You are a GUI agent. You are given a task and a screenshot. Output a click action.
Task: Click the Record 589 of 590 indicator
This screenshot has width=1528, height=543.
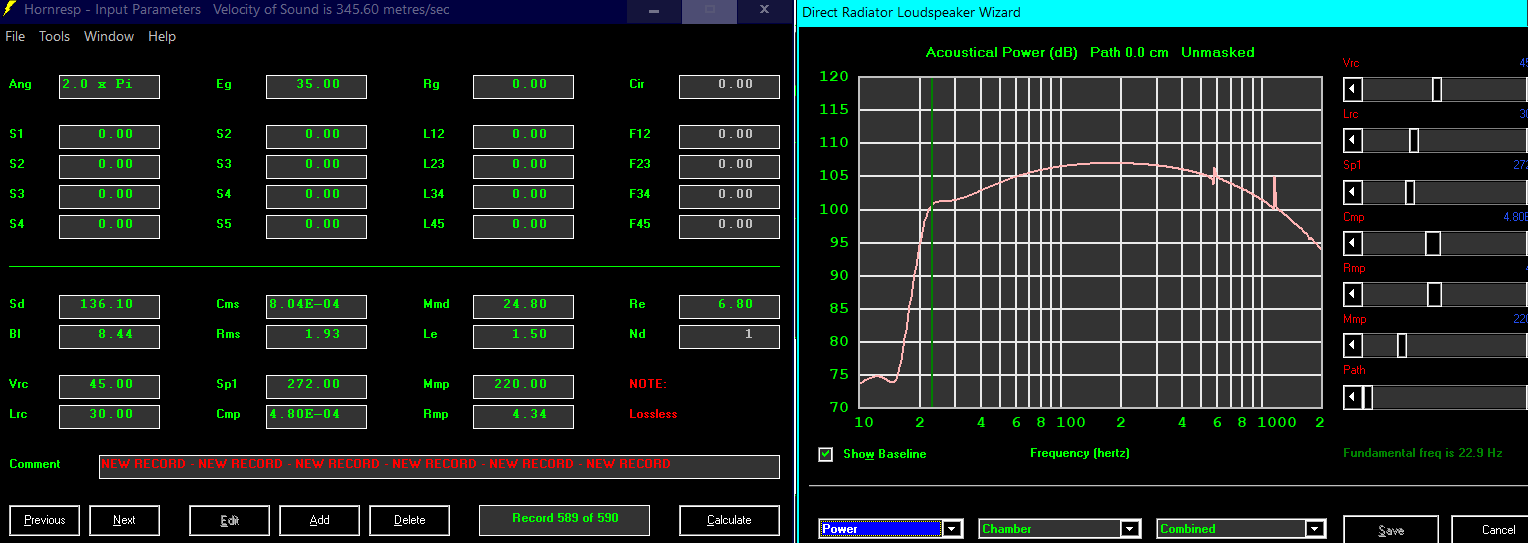click(x=564, y=520)
